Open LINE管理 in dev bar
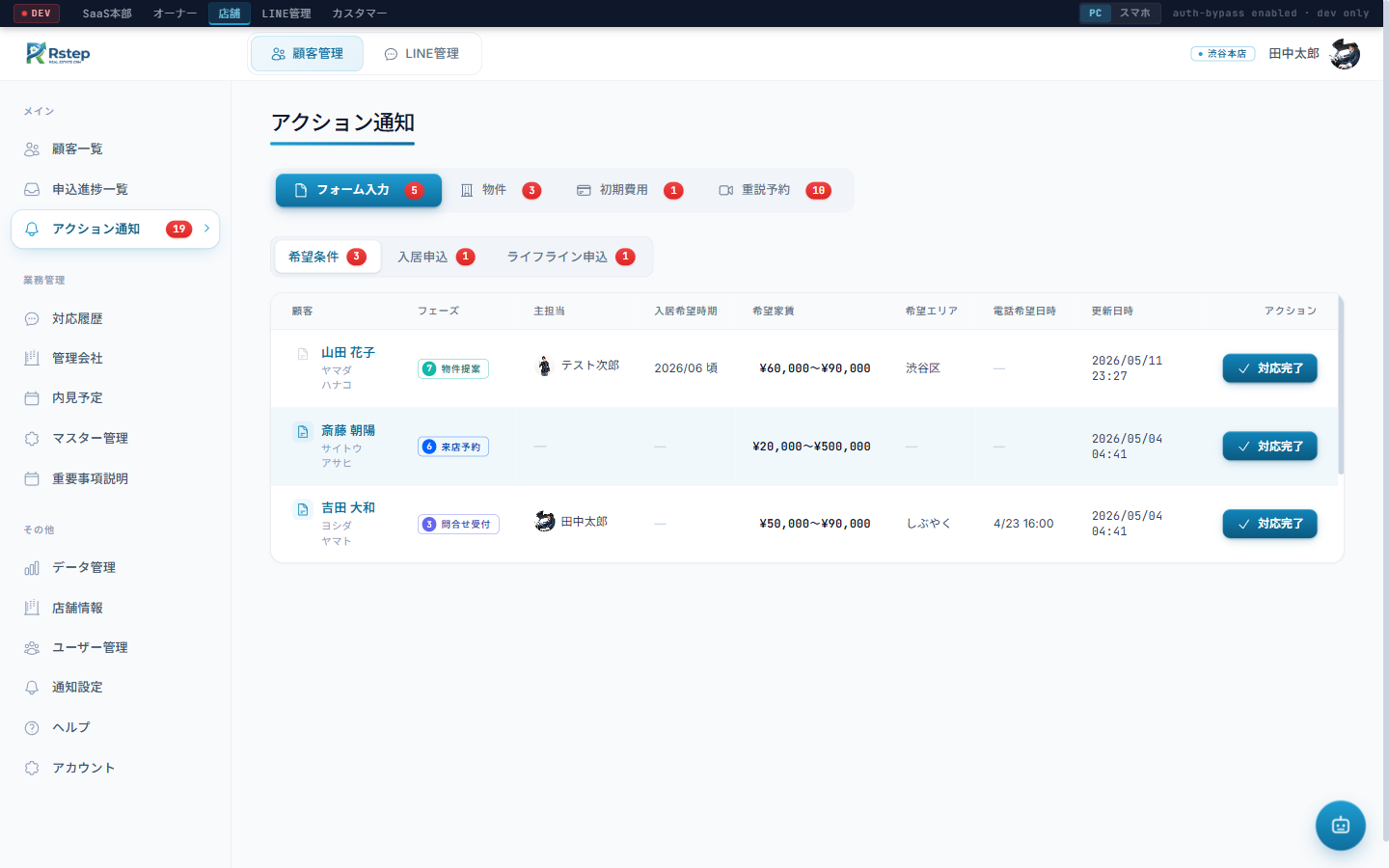This screenshot has height=868, width=1389. [286, 14]
